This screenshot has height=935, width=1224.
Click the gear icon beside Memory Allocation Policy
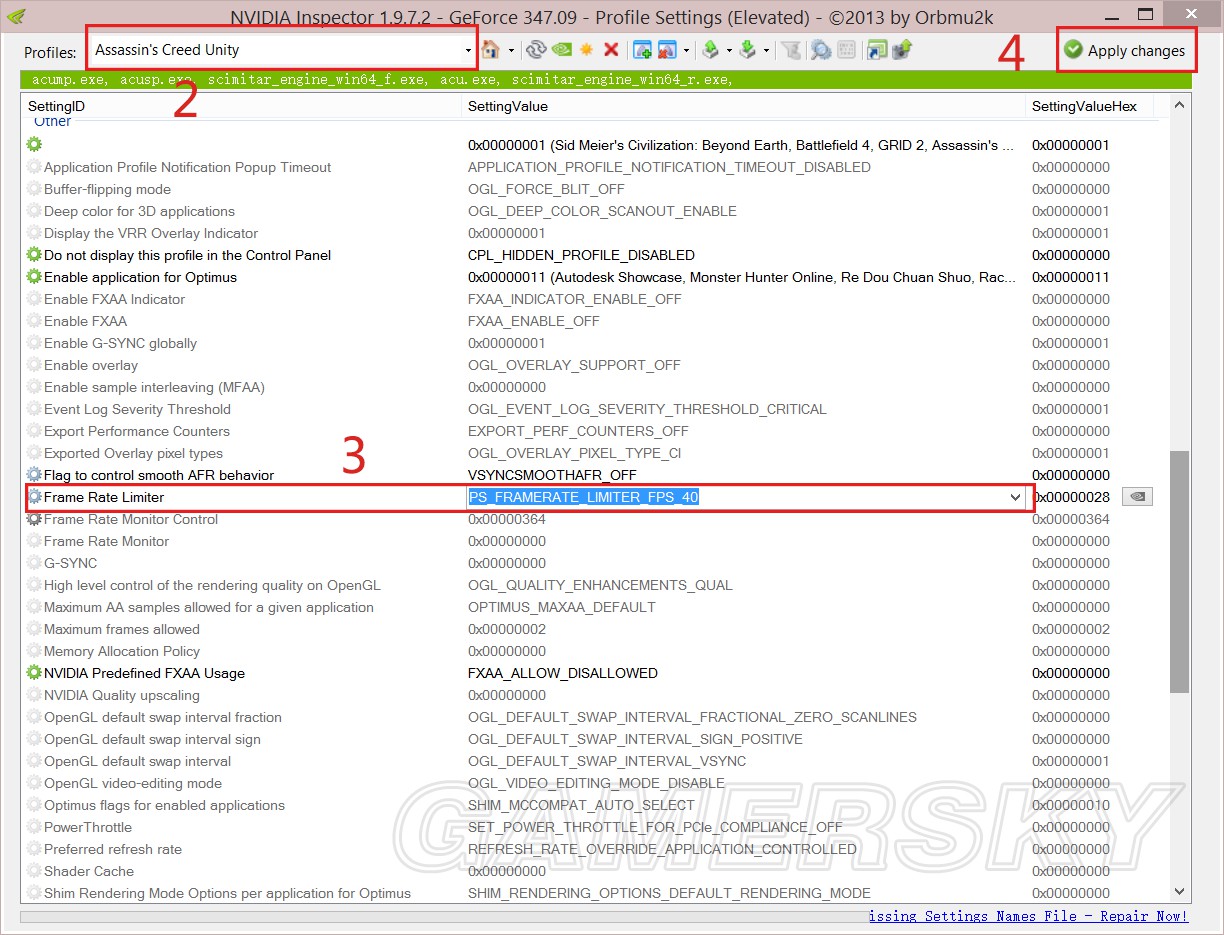click(34, 651)
